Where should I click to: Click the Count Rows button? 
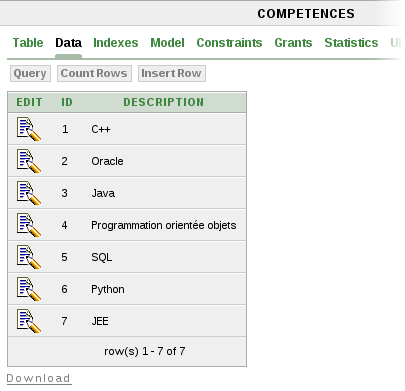pos(94,73)
